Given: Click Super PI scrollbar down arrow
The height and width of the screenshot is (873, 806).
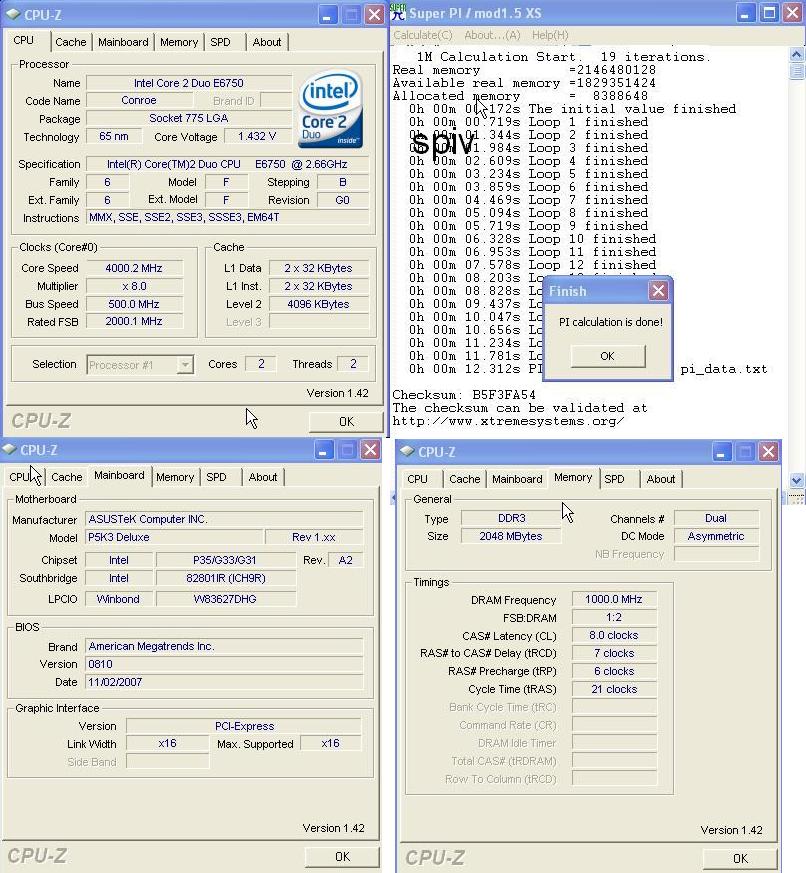Looking at the screenshot, I should click(797, 480).
